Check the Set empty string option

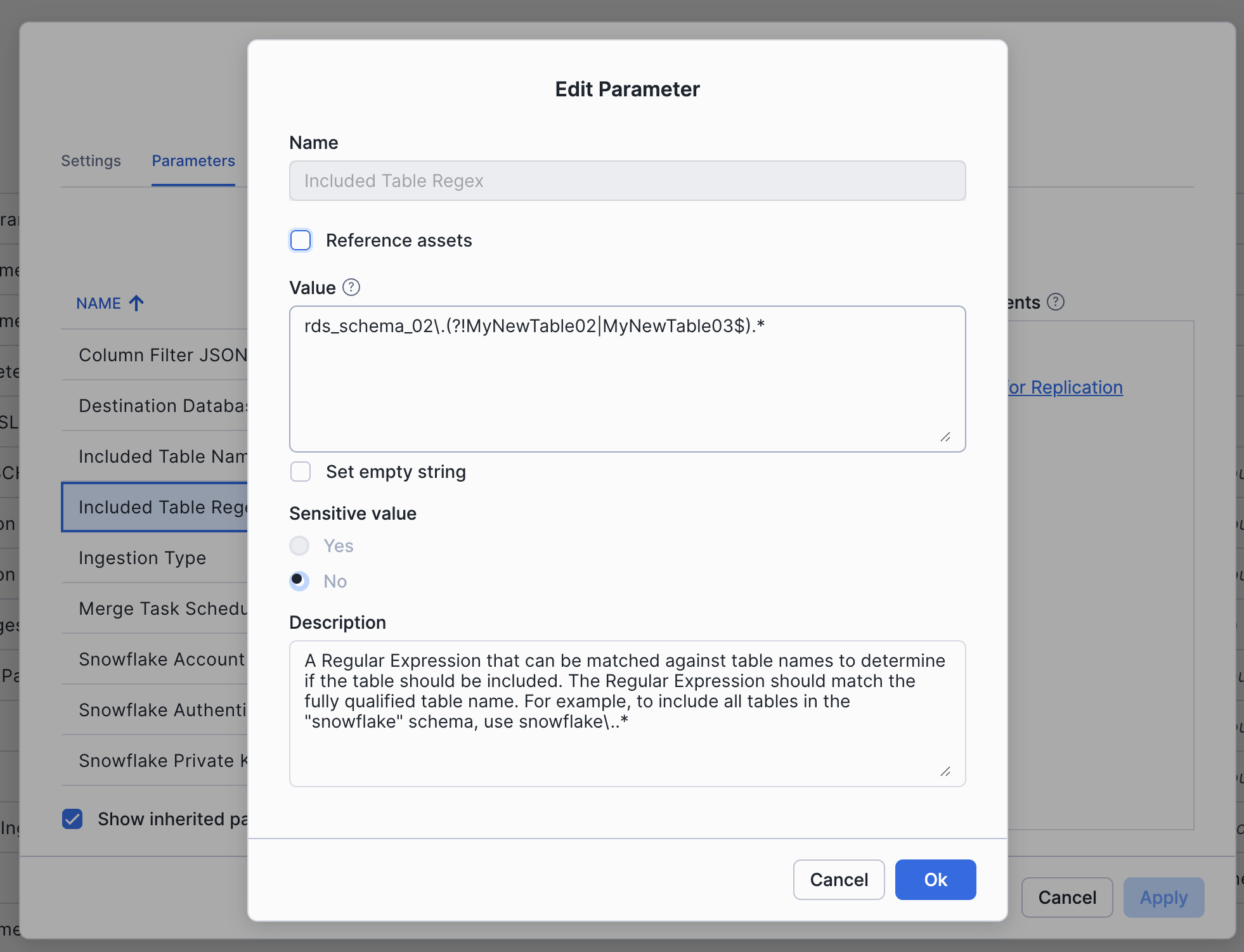[301, 472]
